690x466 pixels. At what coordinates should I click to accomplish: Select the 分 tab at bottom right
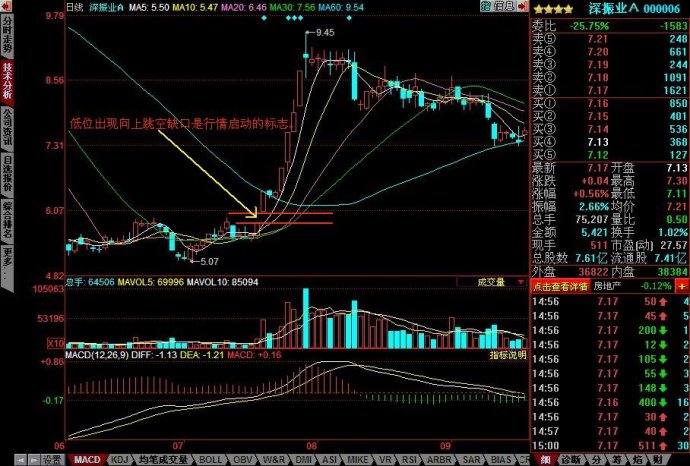(595, 460)
